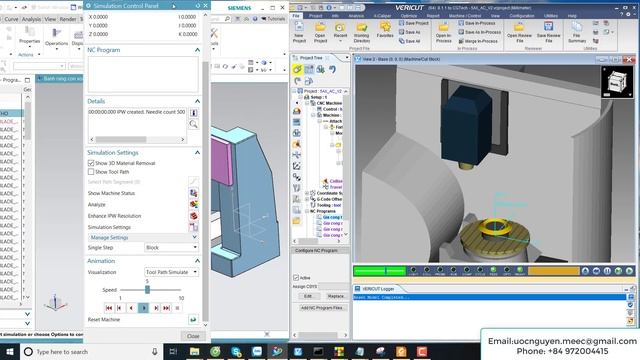The width and height of the screenshot is (640, 360).
Task: Click Close button in Simulation Control Panel
Action: coord(193,336)
